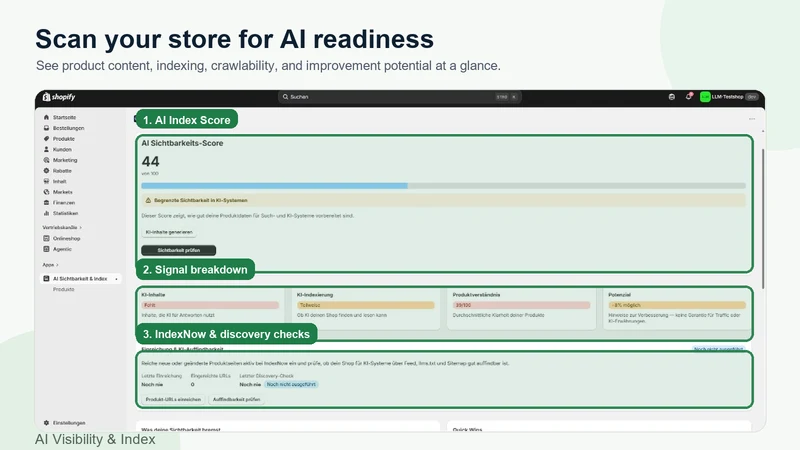Click the Agentic channel icon
This screenshot has width=800, height=450.
pyautogui.click(x=46, y=249)
